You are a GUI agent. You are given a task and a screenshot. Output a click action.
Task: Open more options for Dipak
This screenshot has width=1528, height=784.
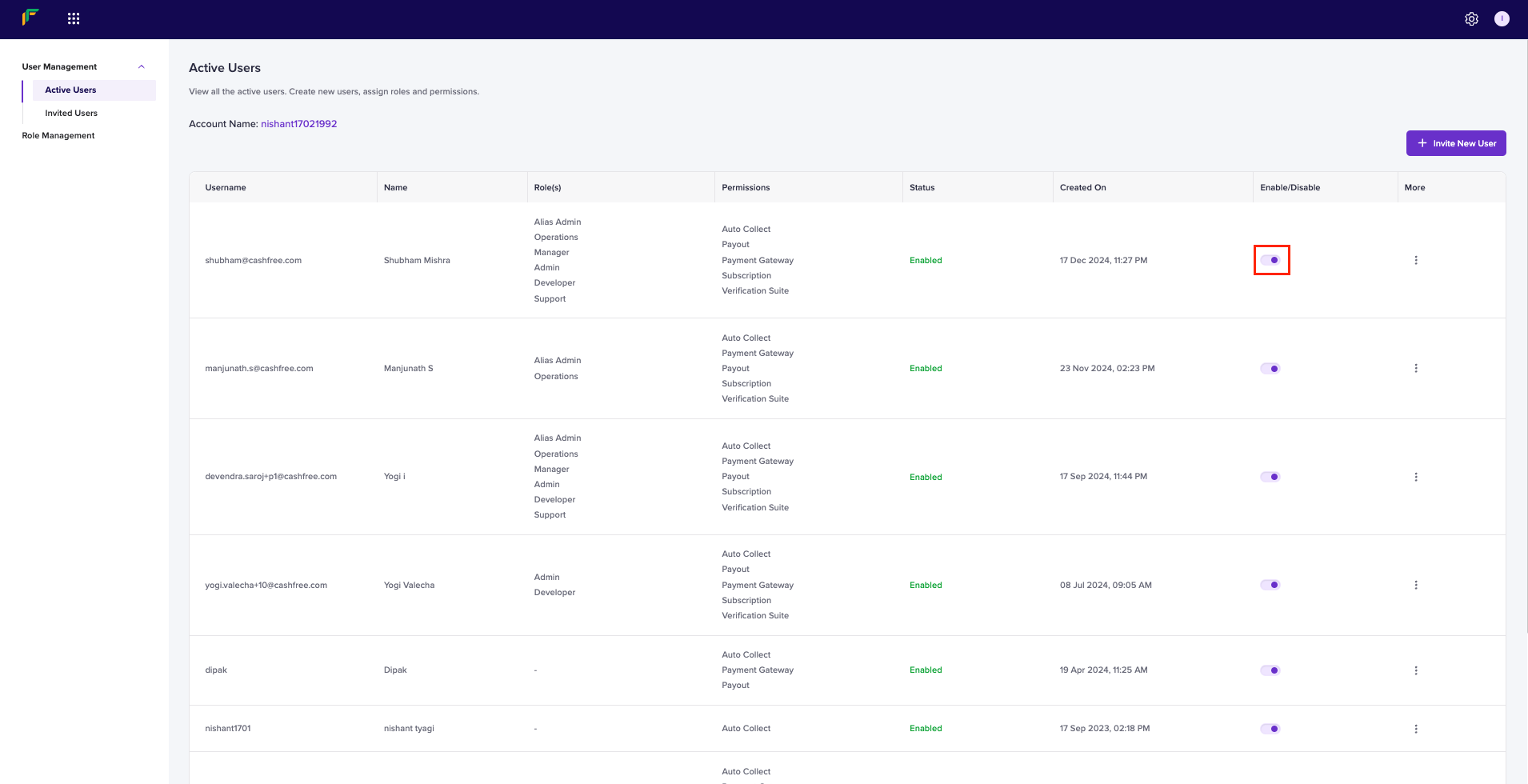pyautogui.click(x=1416, y=670)
